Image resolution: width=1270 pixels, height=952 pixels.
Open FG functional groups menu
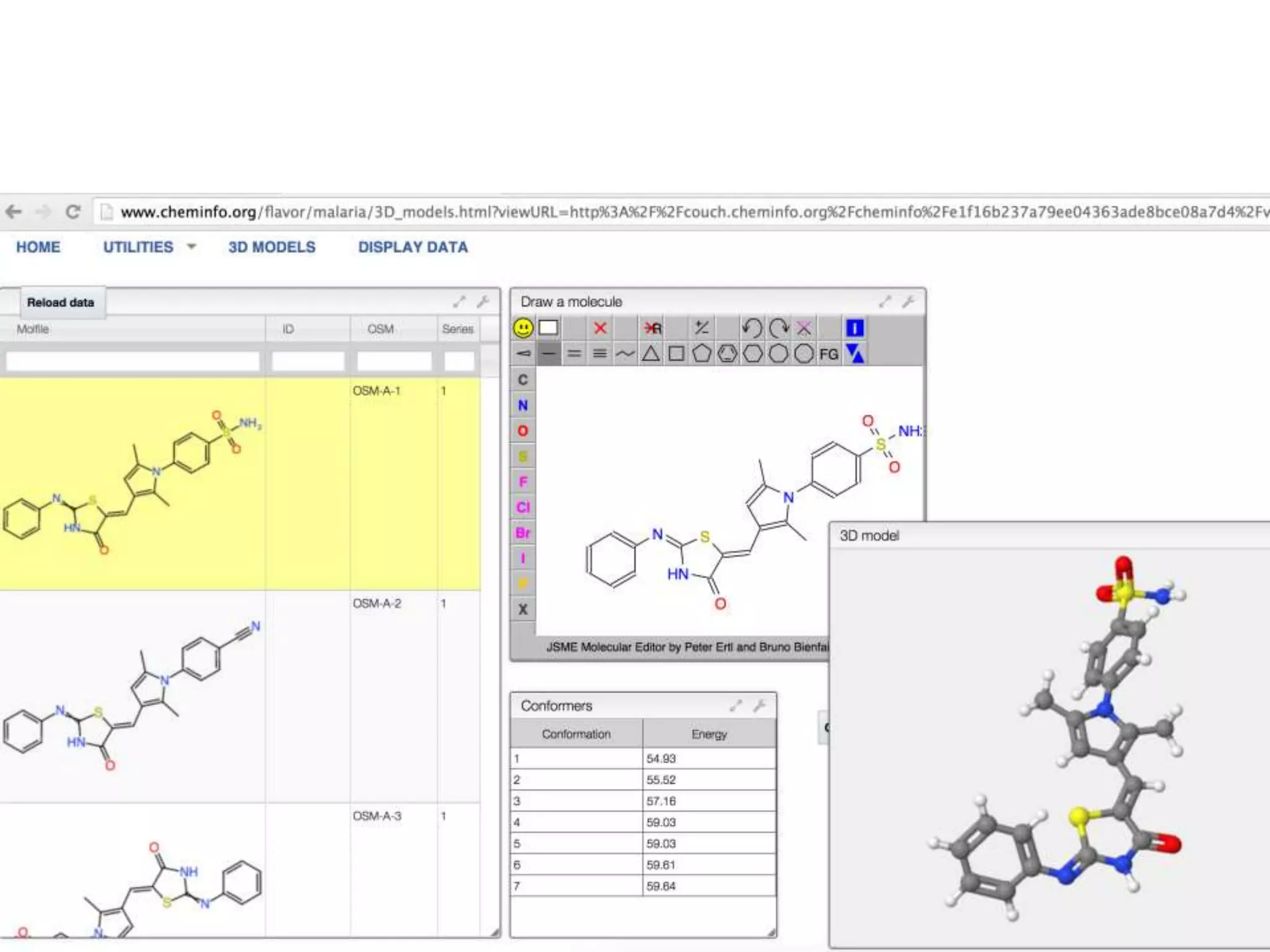828,354
